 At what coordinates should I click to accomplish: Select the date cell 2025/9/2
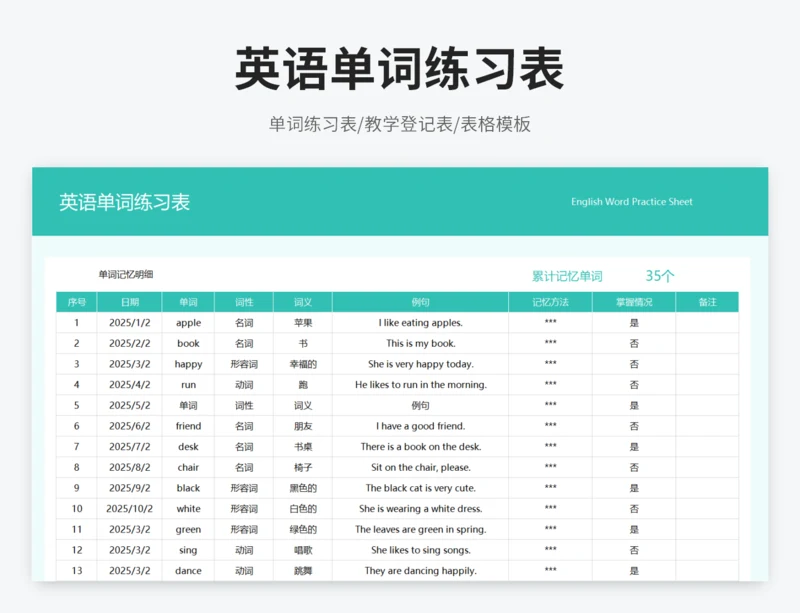click(130, 488)
